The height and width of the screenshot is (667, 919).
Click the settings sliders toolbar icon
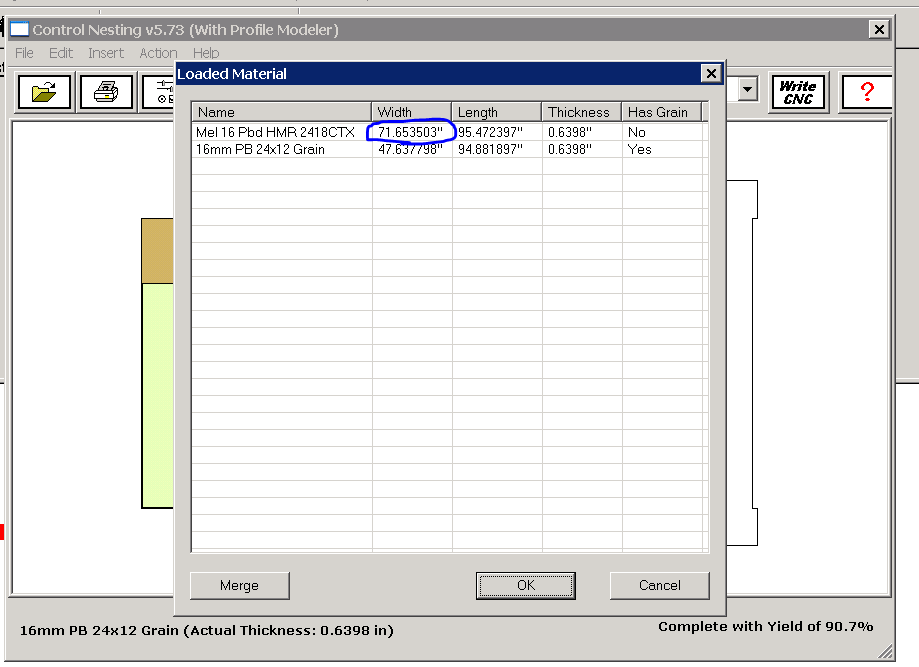(160, 93)
